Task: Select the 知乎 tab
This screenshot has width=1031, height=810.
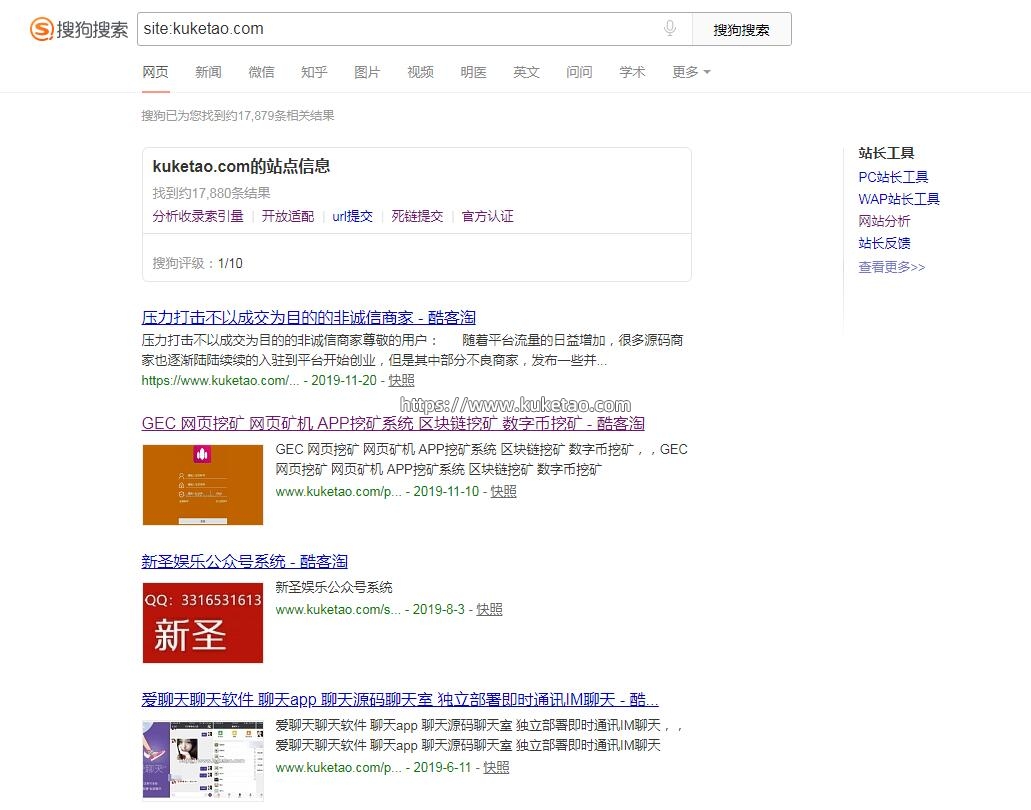Action: point(314,72)
